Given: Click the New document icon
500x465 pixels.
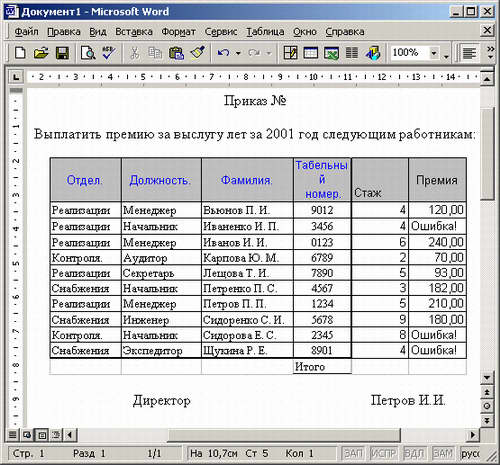Looking at the screenshot, I should (20, 53).
